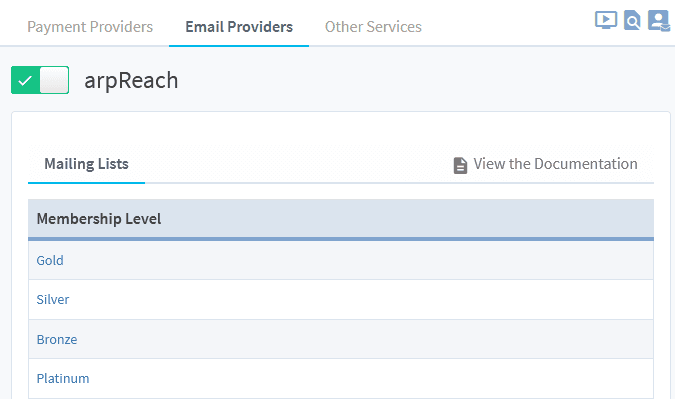The image size is (675, 399).
Task: Open the Gold membership level link
Action: [50, 260]
